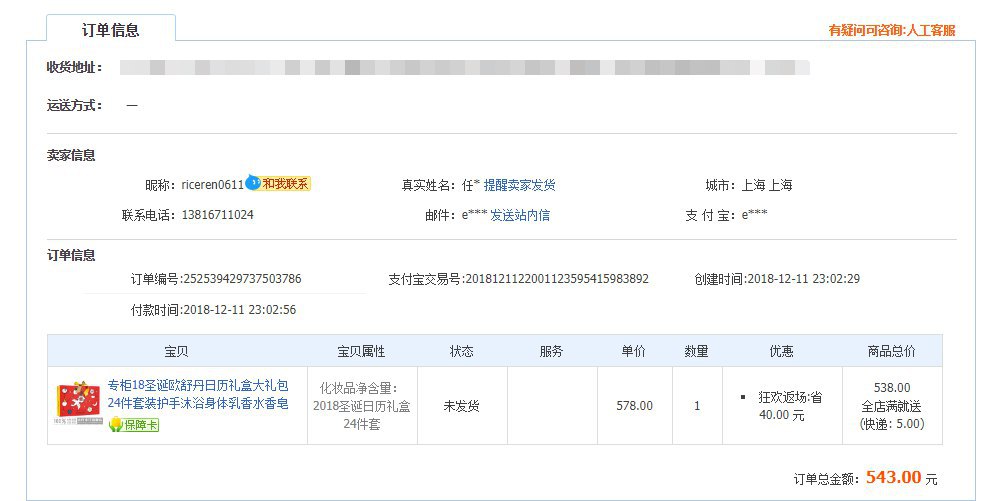1004x501 pixels.
Task: Open the 订单信息 tab
Action: [111, 30]
